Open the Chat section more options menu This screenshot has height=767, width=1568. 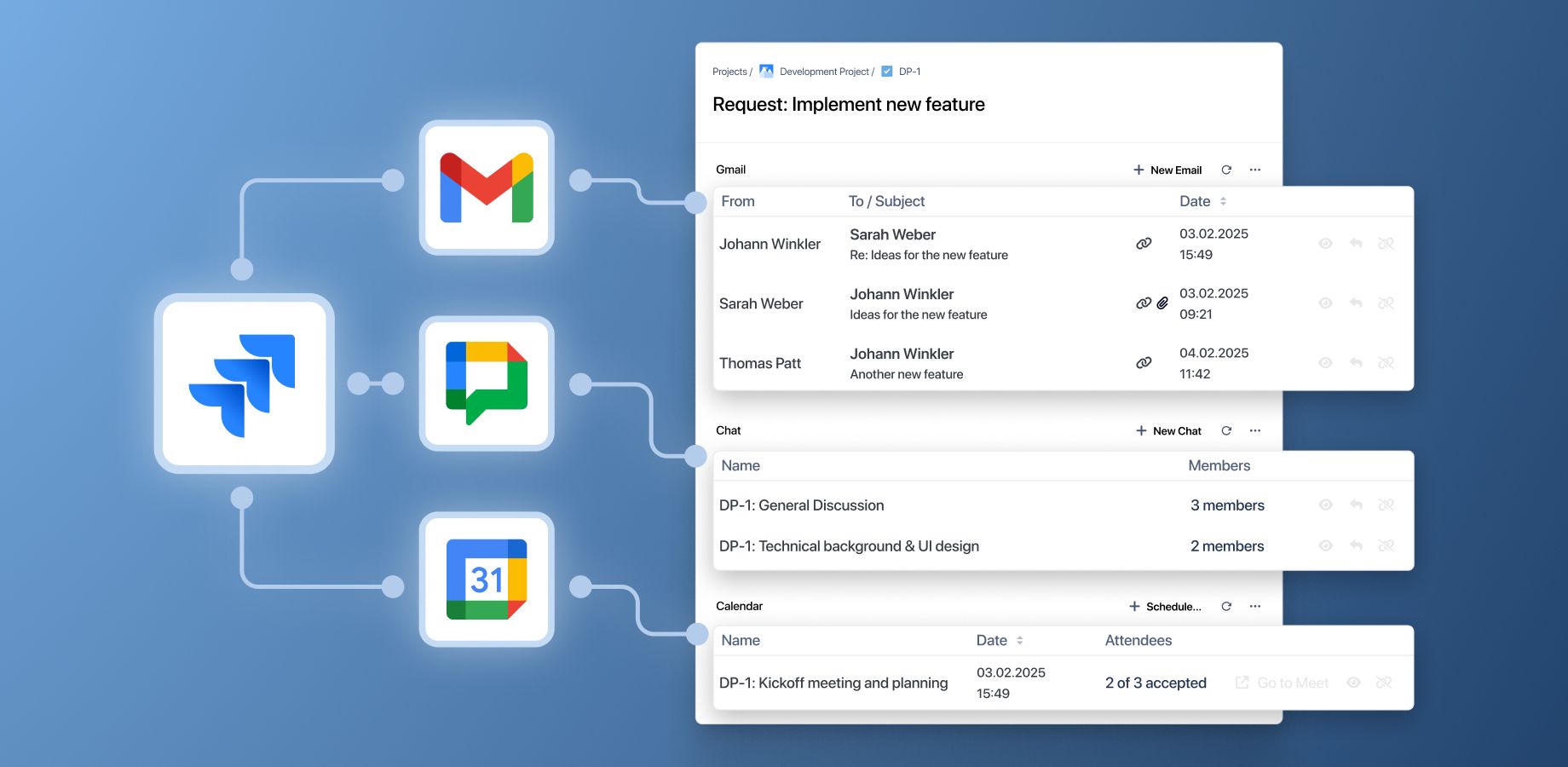click(x=1255, y=430)
